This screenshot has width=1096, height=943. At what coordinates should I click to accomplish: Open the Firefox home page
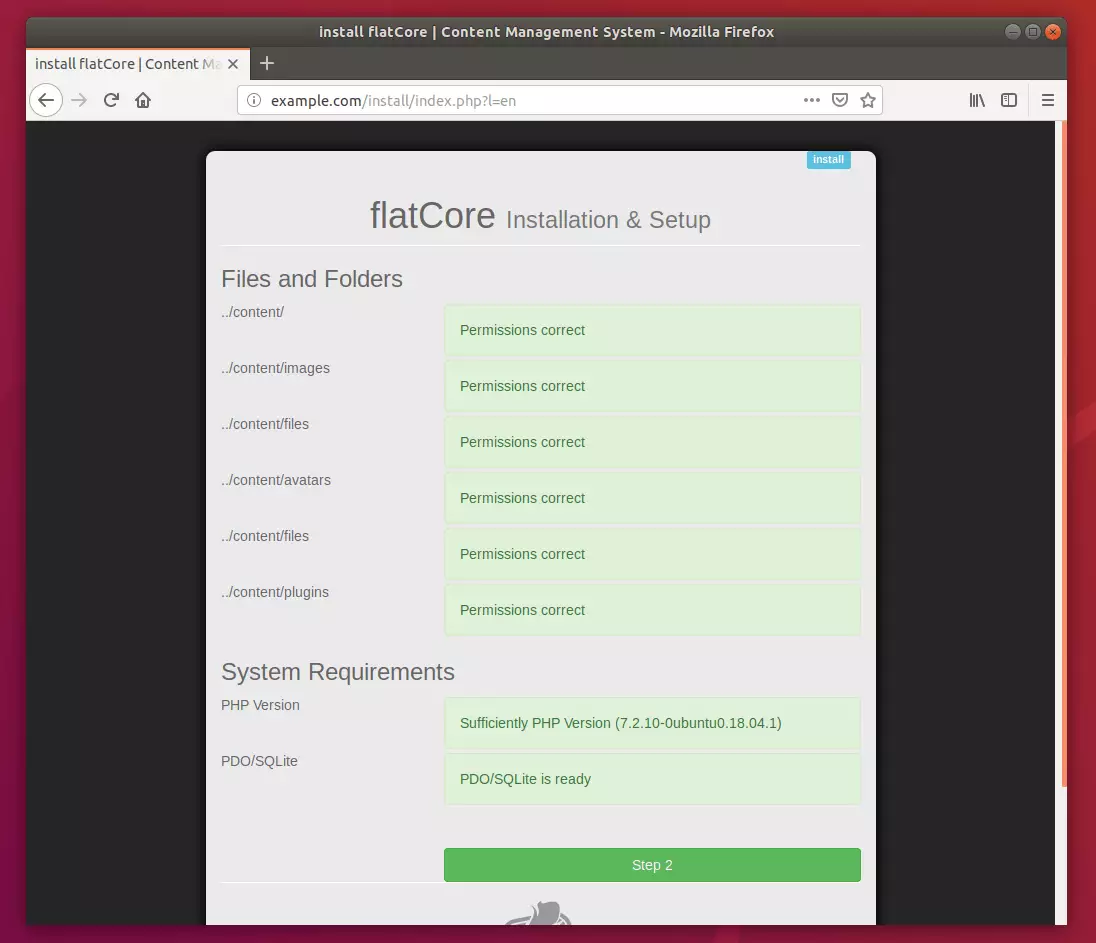click(143, 101)
